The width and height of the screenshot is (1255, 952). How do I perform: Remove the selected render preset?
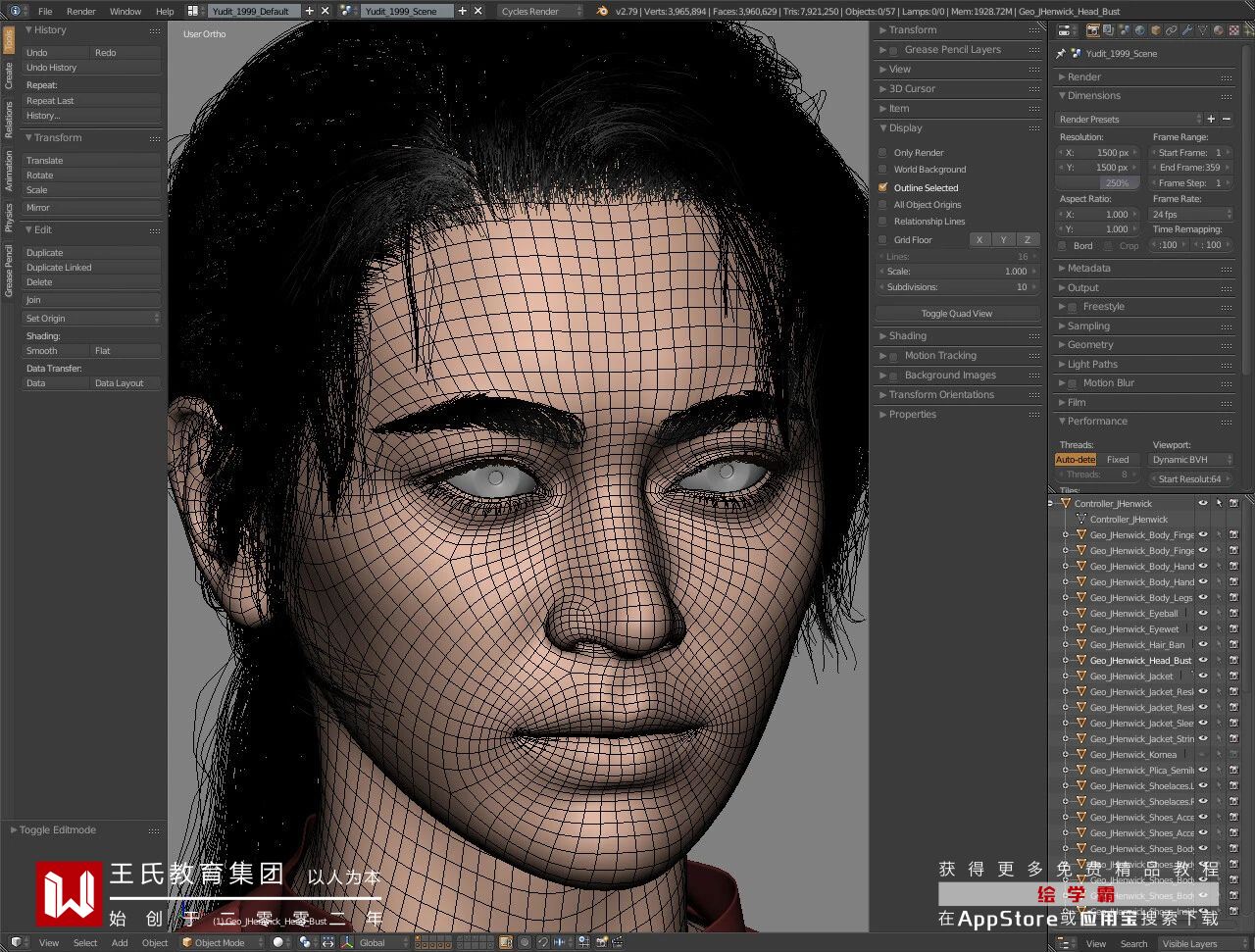coord(1227,119)
